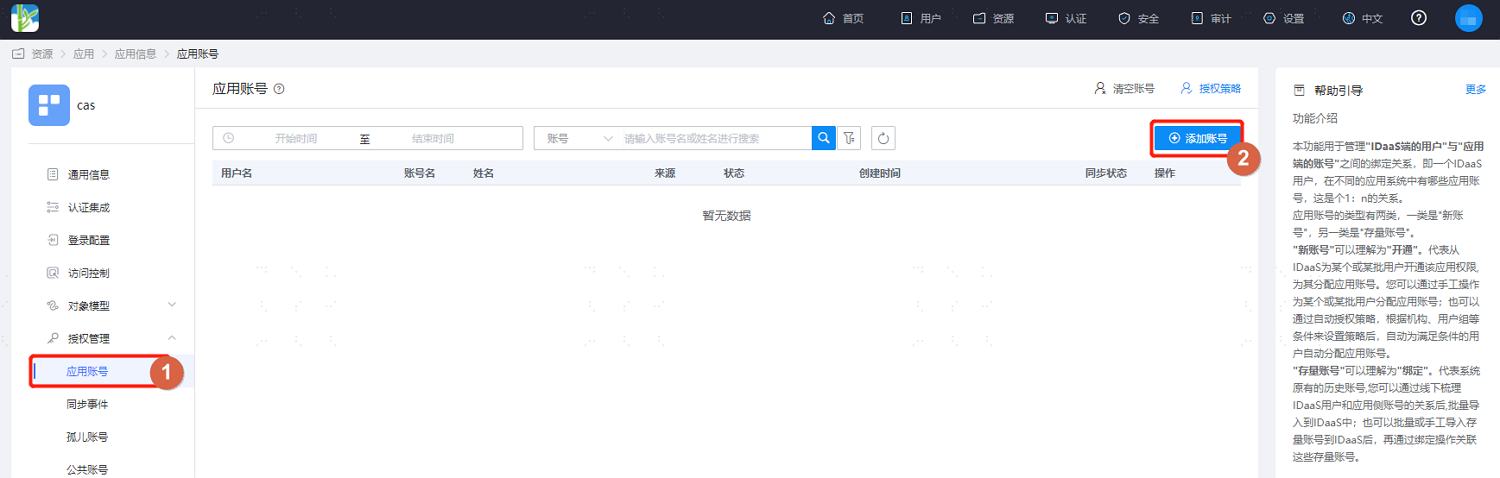This screenshot has width=1500, height=478.
Task: Refresh the account list with reload icon
Action: coord(882,138)
